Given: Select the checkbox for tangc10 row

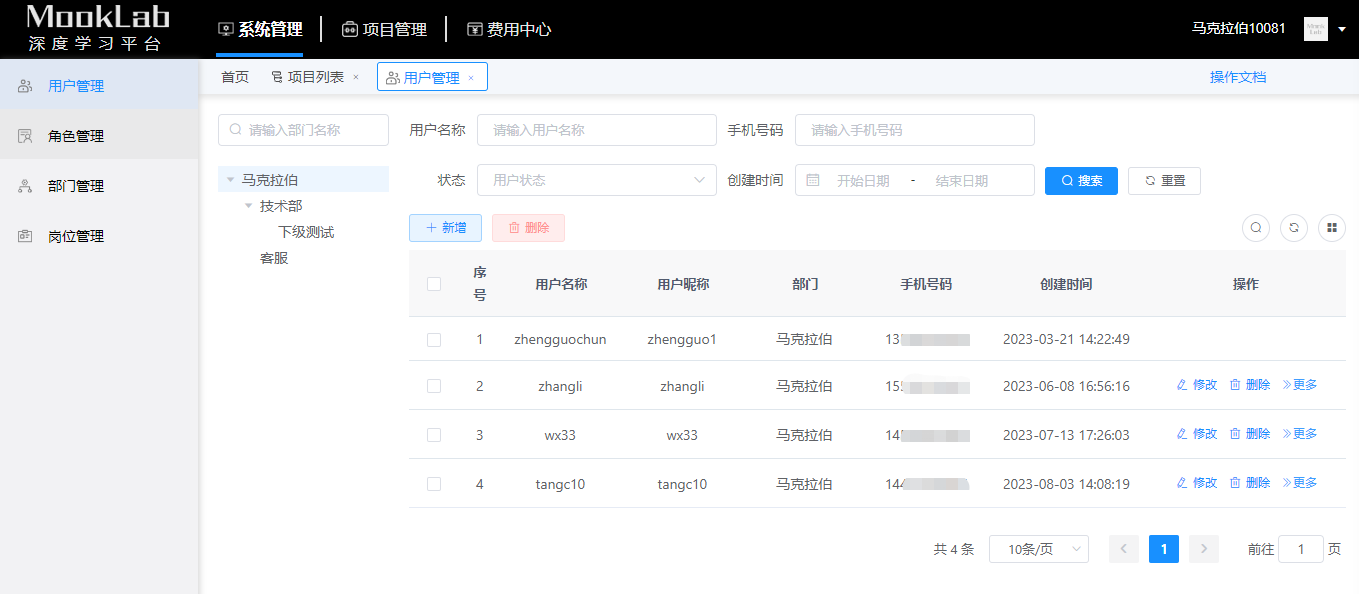Looking at the screenshot, I should pos(434,484).
